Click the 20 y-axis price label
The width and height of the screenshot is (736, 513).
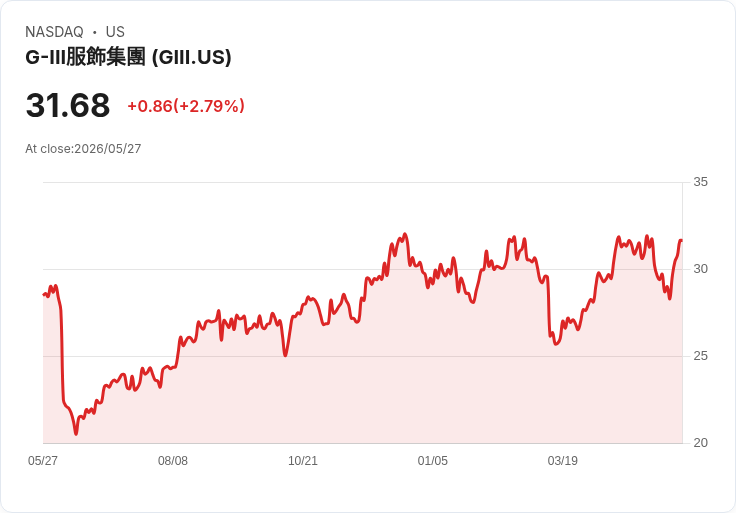[x=700, y=443]
